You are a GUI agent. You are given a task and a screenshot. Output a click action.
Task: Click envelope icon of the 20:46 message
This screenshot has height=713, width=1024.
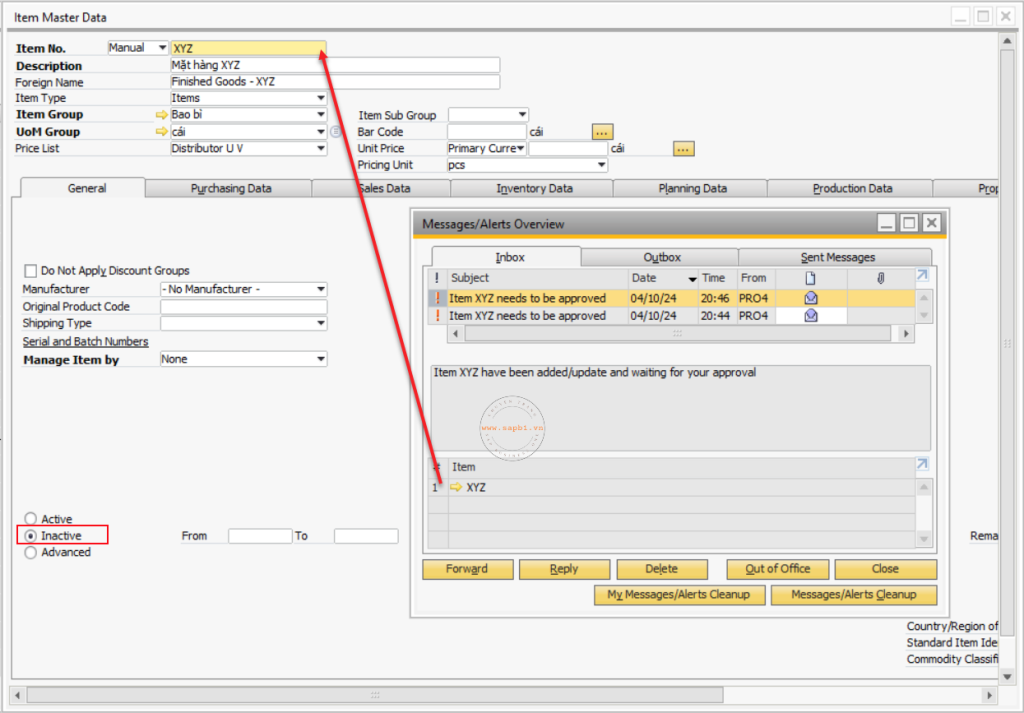pos(810,298)
